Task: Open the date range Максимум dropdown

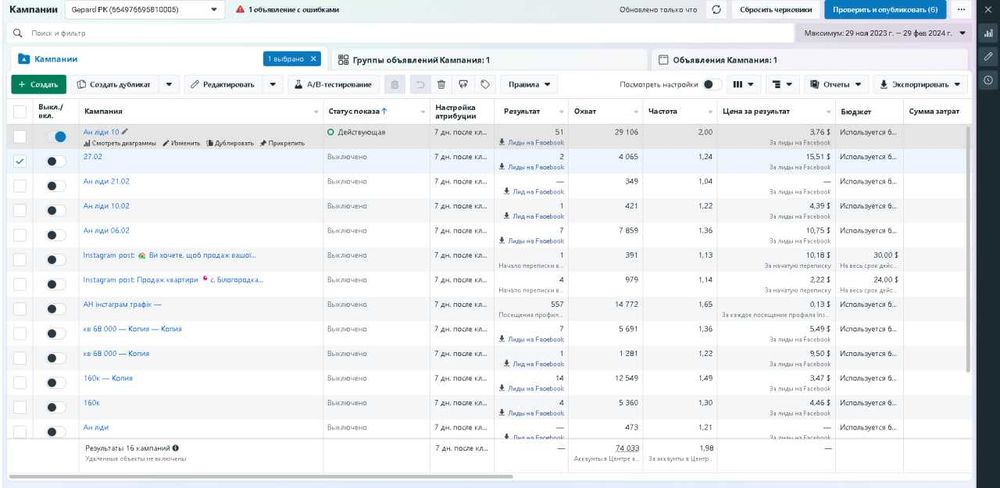Action: click(x=884, y=33)
